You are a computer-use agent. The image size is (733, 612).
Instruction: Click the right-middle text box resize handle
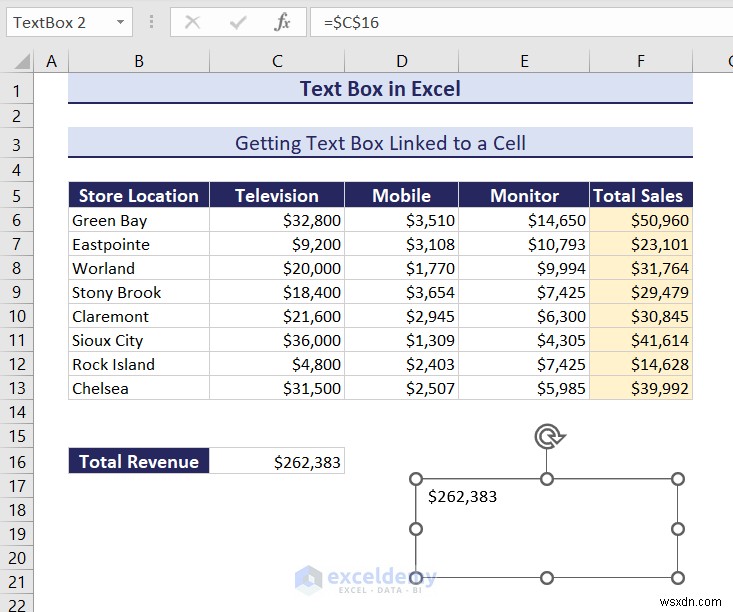point(678,529)
